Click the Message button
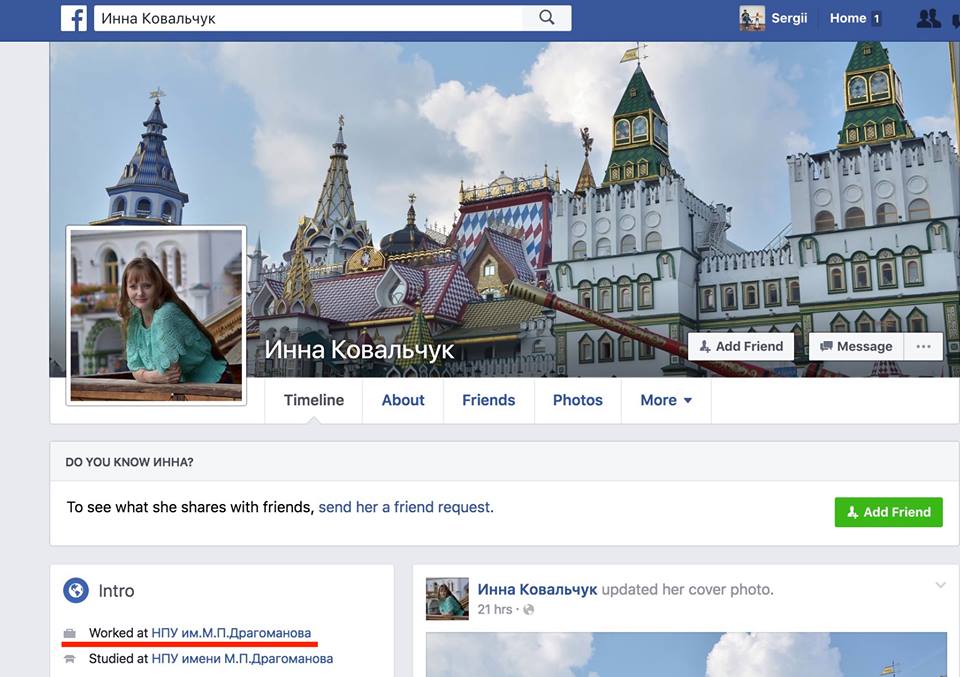Image resolution: width=960 pixels, height=677 pixels. (x=856, y=346)
